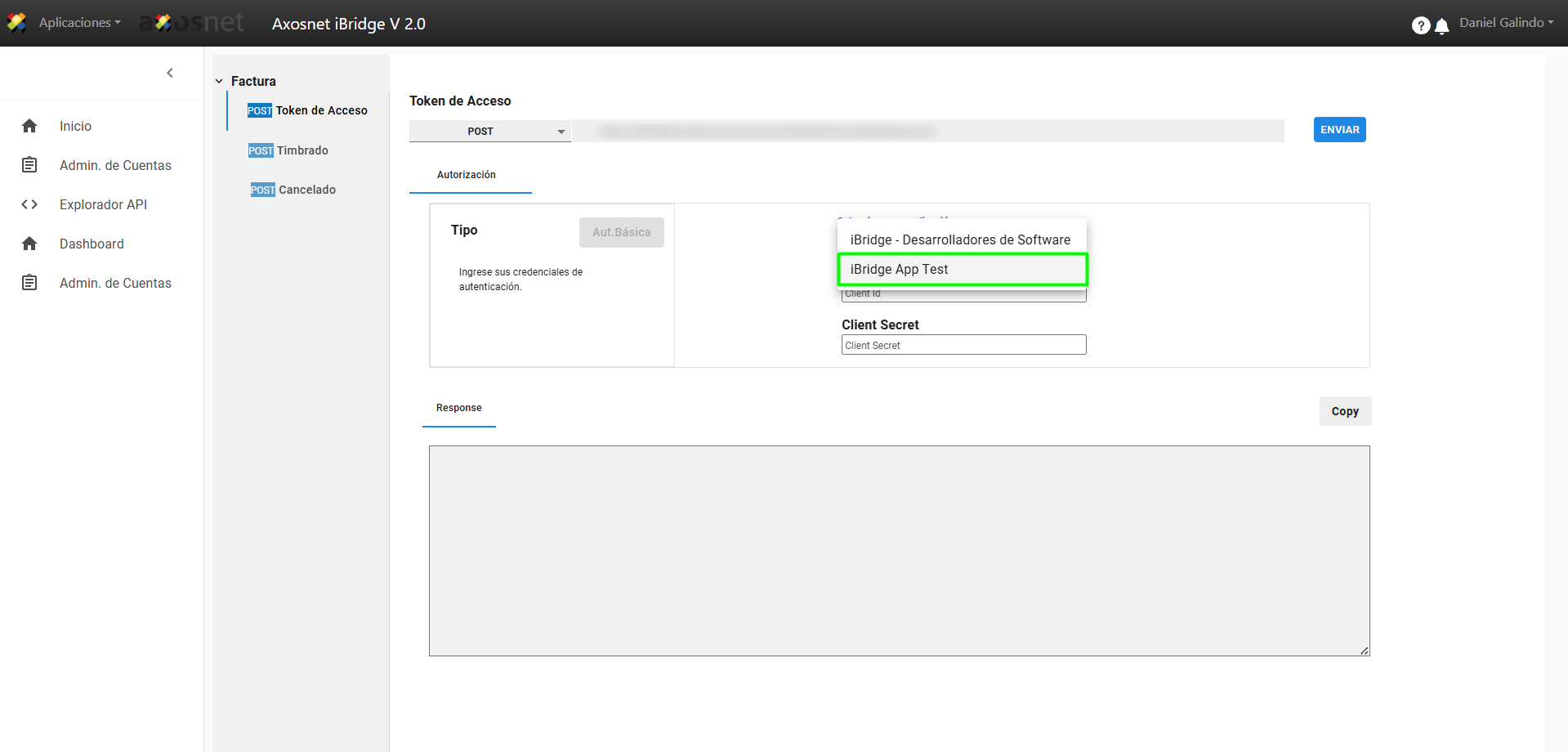Select iBridge - Desarrolladores de Software option
This screenshot has width=1568, height=752.
[x=960, y=239]
